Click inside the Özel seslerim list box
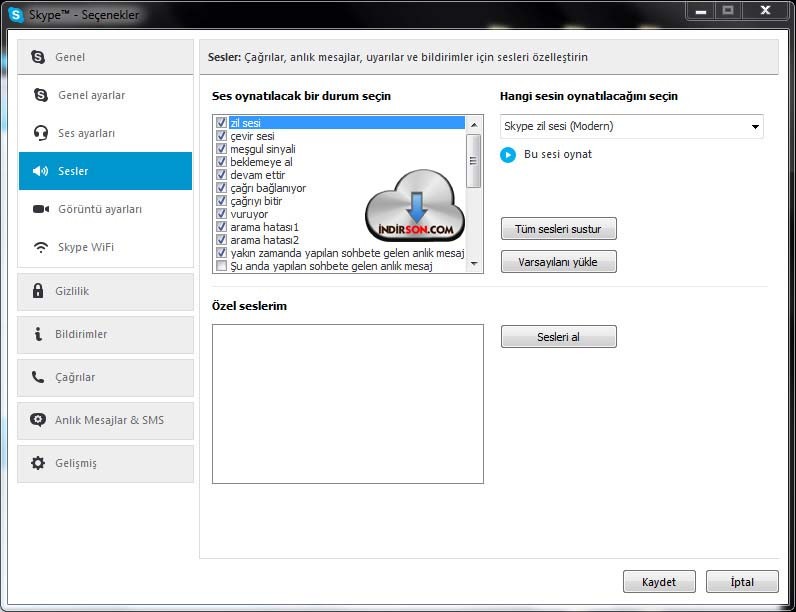This screenshot has width=796, height=612. coord(348,404)
